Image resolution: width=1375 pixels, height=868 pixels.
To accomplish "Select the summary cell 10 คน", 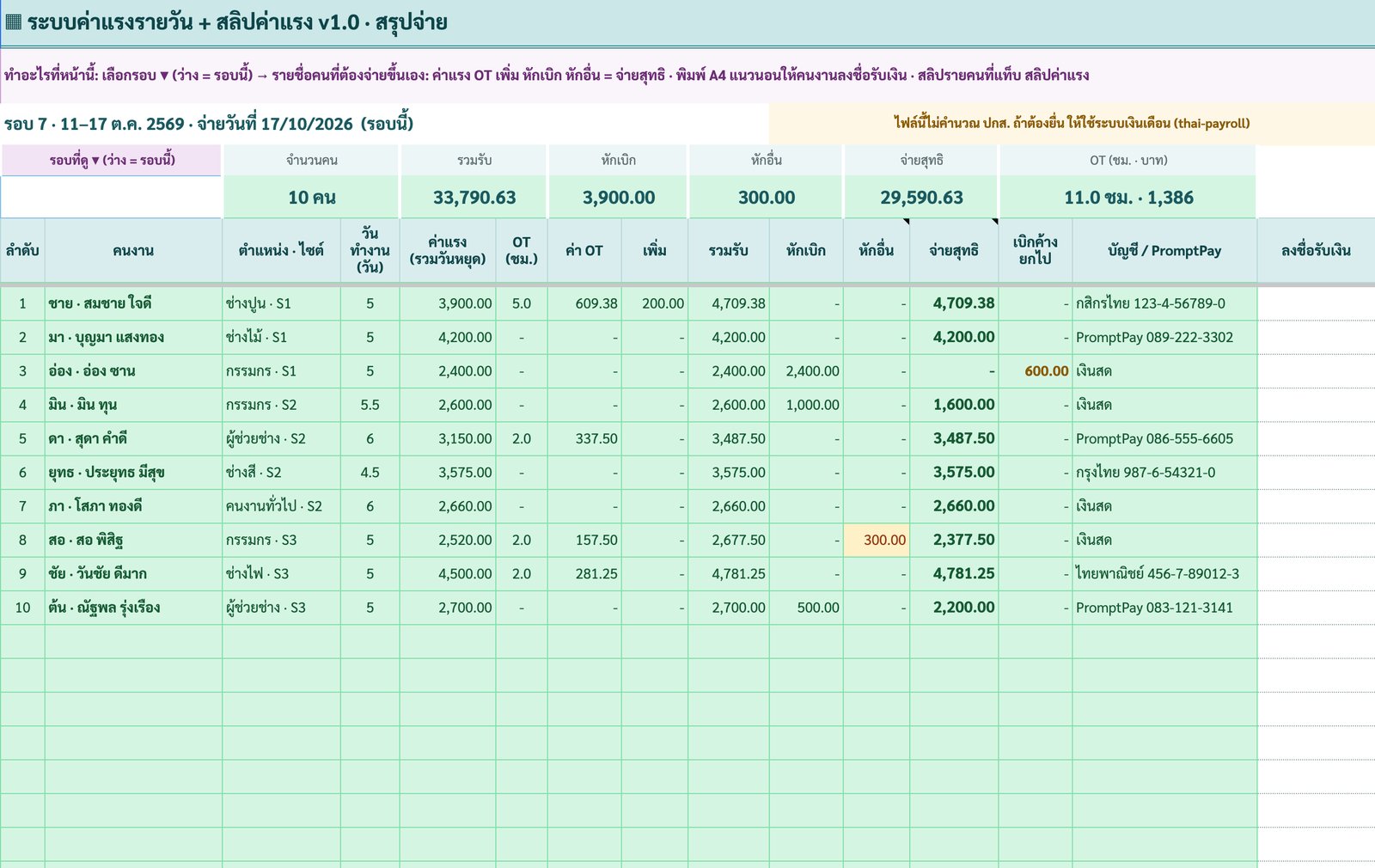I will (x=311, y=197).
